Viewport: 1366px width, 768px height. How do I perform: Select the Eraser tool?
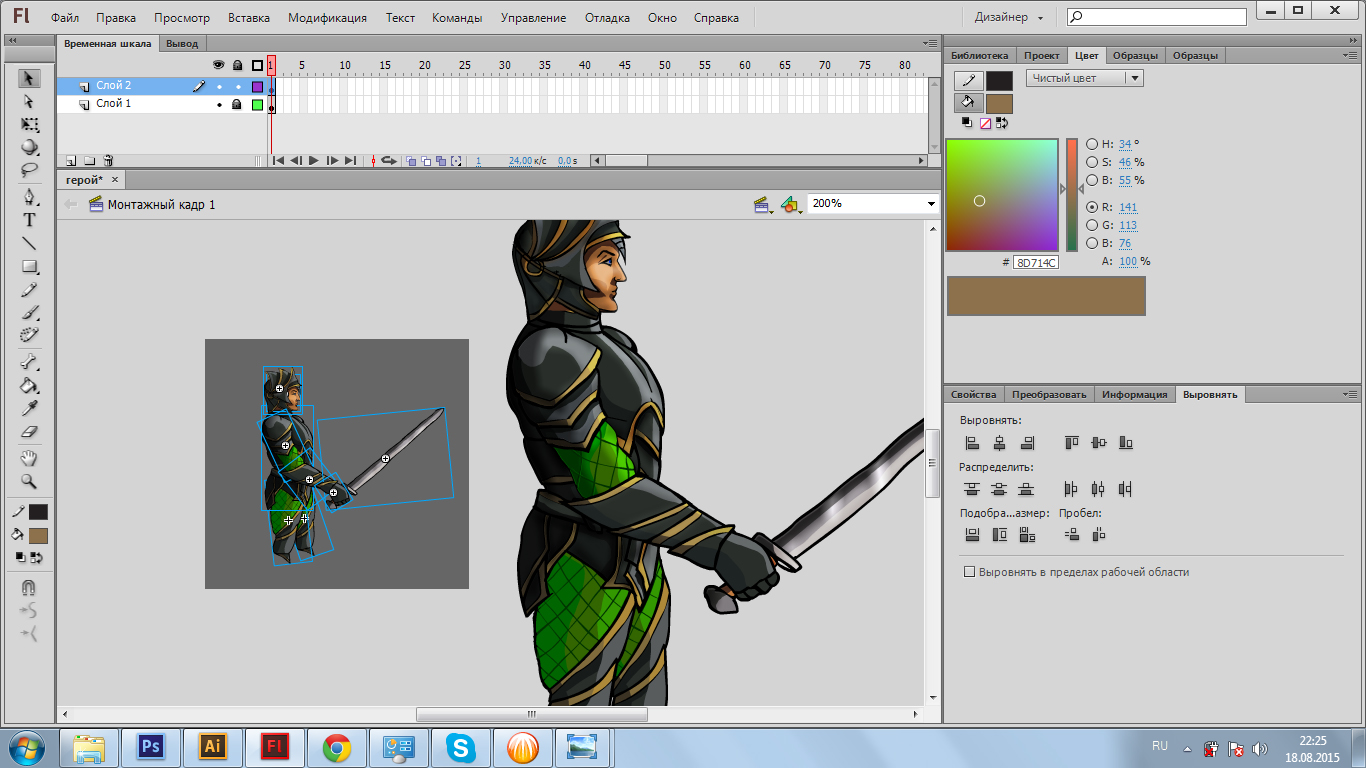29,433
